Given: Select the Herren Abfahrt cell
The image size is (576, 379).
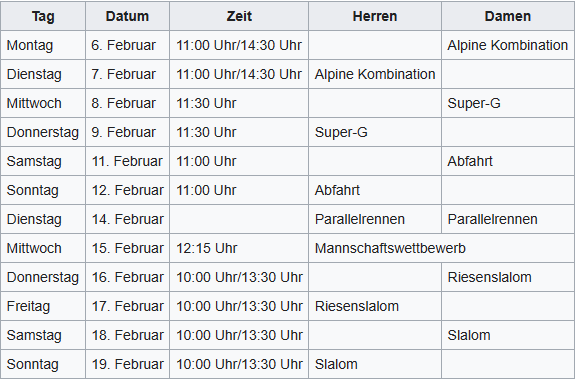Looking at the screenshot, I should point(375,190).
